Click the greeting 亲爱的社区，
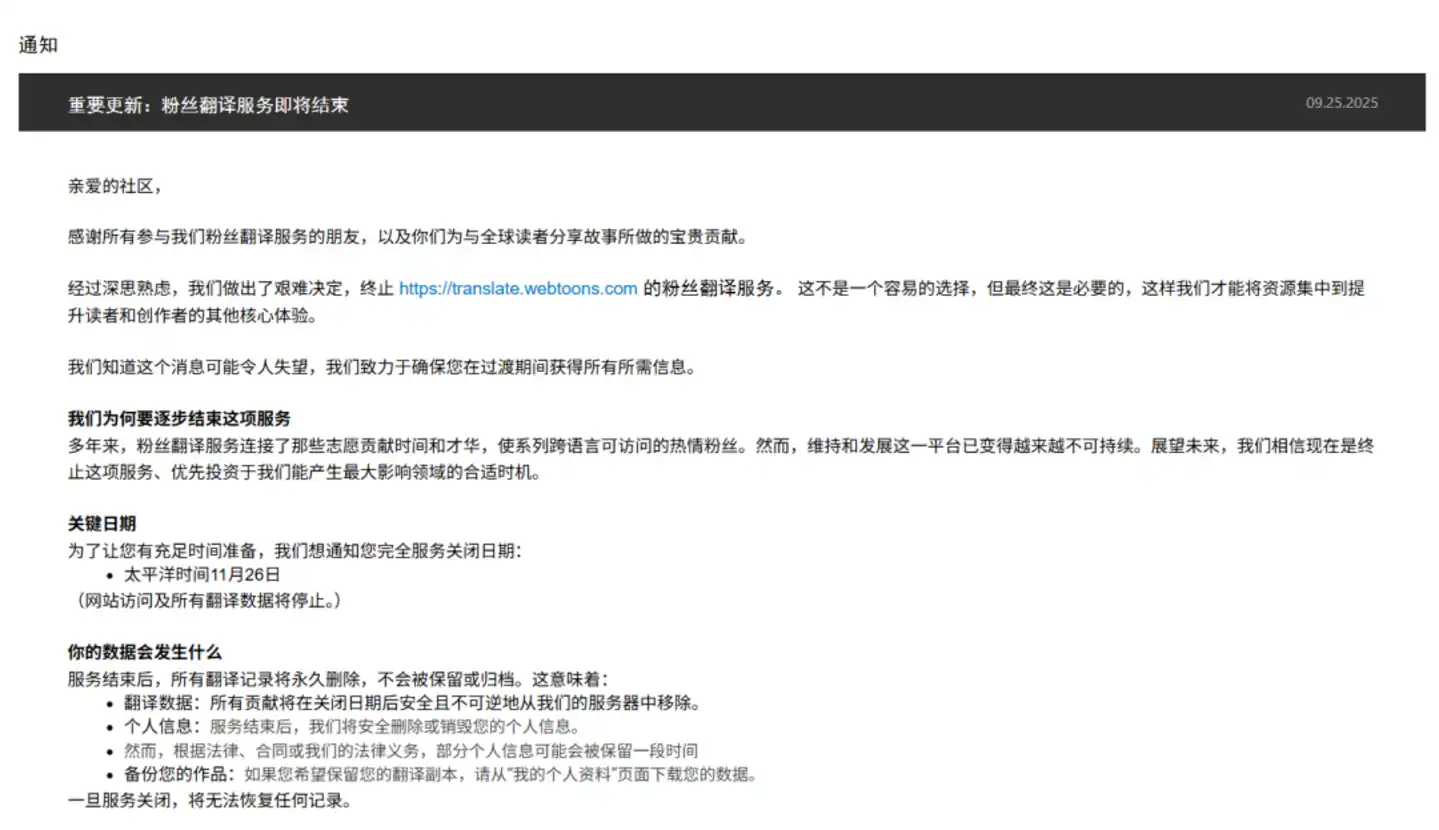1439x830 pixels. point(115,186)
